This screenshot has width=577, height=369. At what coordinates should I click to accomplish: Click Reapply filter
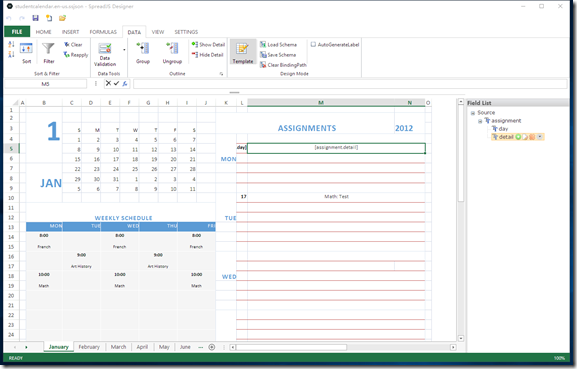tap(76, 55)
